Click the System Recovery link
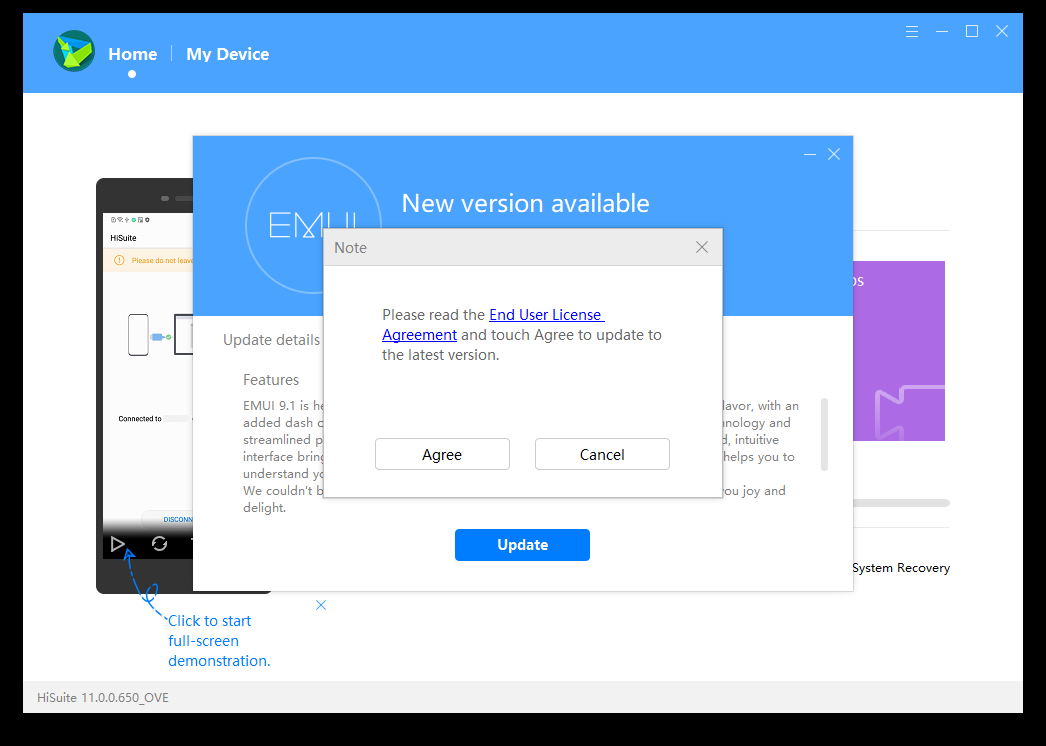This screenshot has width=1046, height=746. [x=901, y=568]
